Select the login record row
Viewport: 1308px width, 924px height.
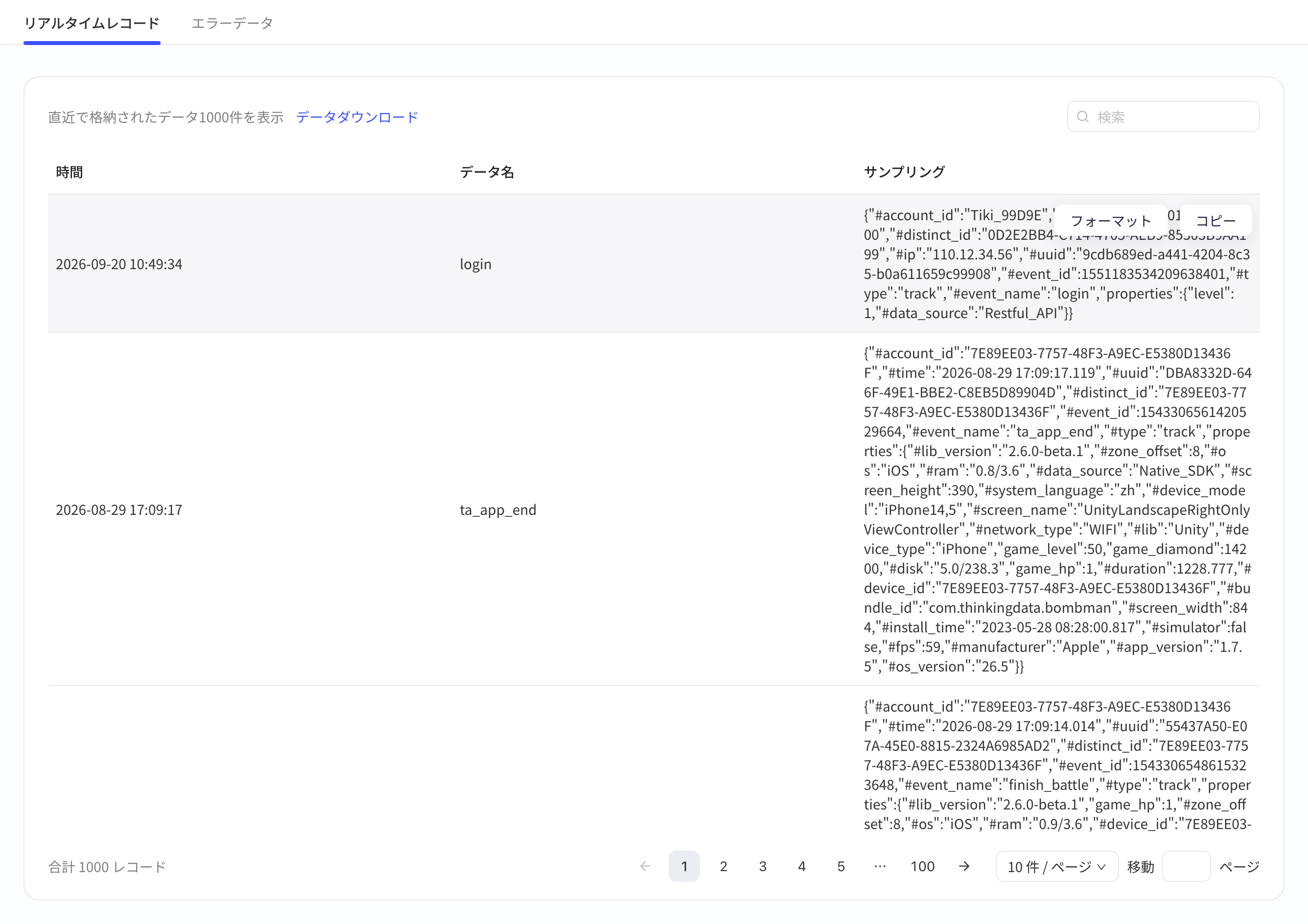(x=654, y=264)
